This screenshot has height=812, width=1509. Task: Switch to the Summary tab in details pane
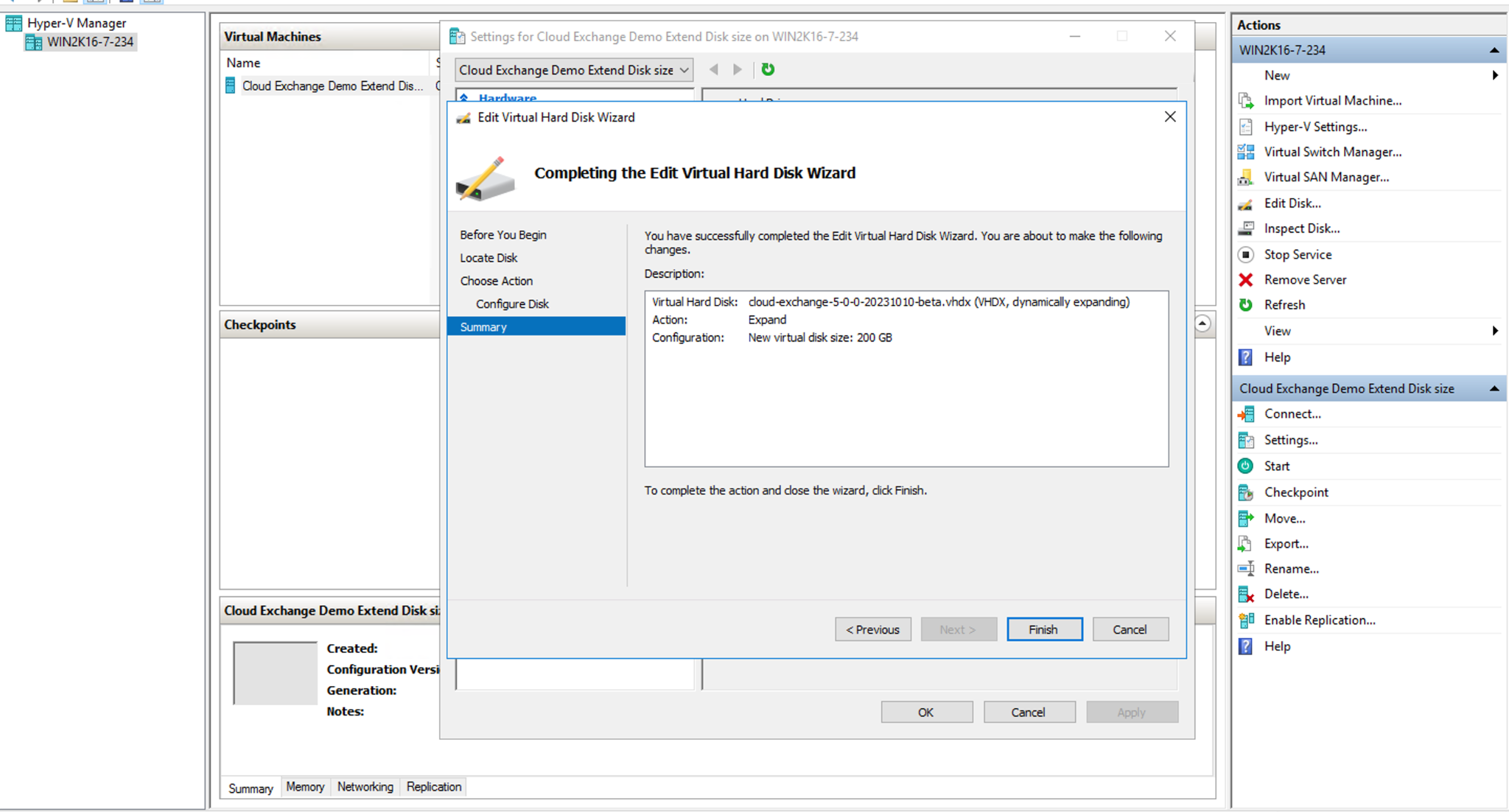click(x=251, y=788)
